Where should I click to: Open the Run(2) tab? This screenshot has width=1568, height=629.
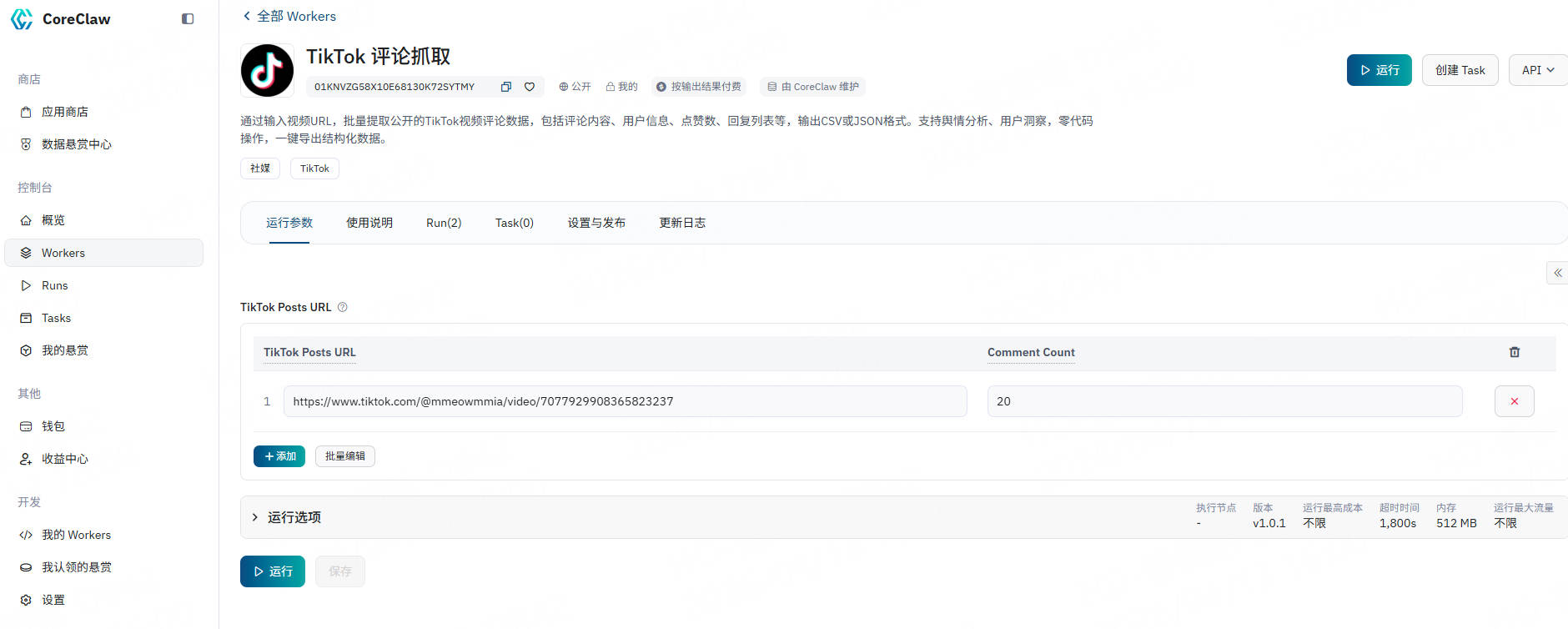(444, 223)
